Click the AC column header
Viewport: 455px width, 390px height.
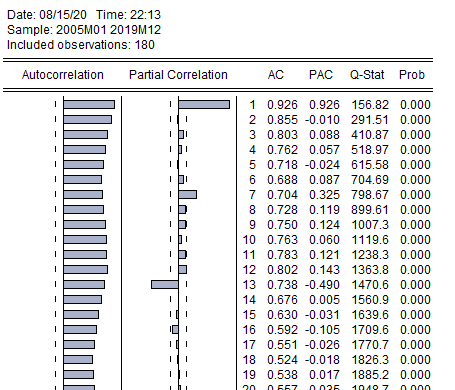click(276, 75)
